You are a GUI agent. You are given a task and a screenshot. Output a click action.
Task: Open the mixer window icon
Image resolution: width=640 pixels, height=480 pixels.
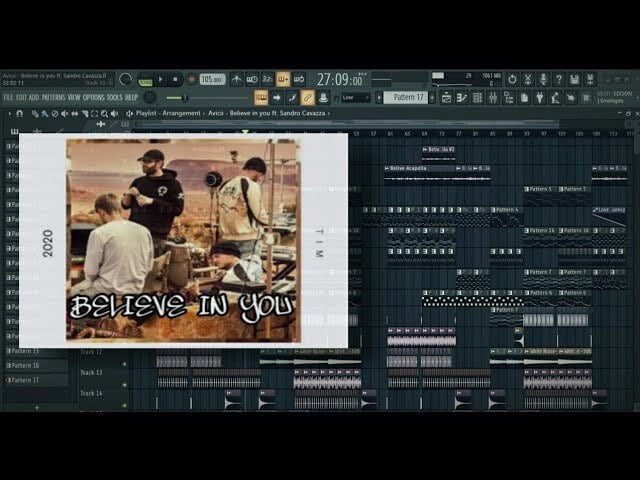point(493,98)
